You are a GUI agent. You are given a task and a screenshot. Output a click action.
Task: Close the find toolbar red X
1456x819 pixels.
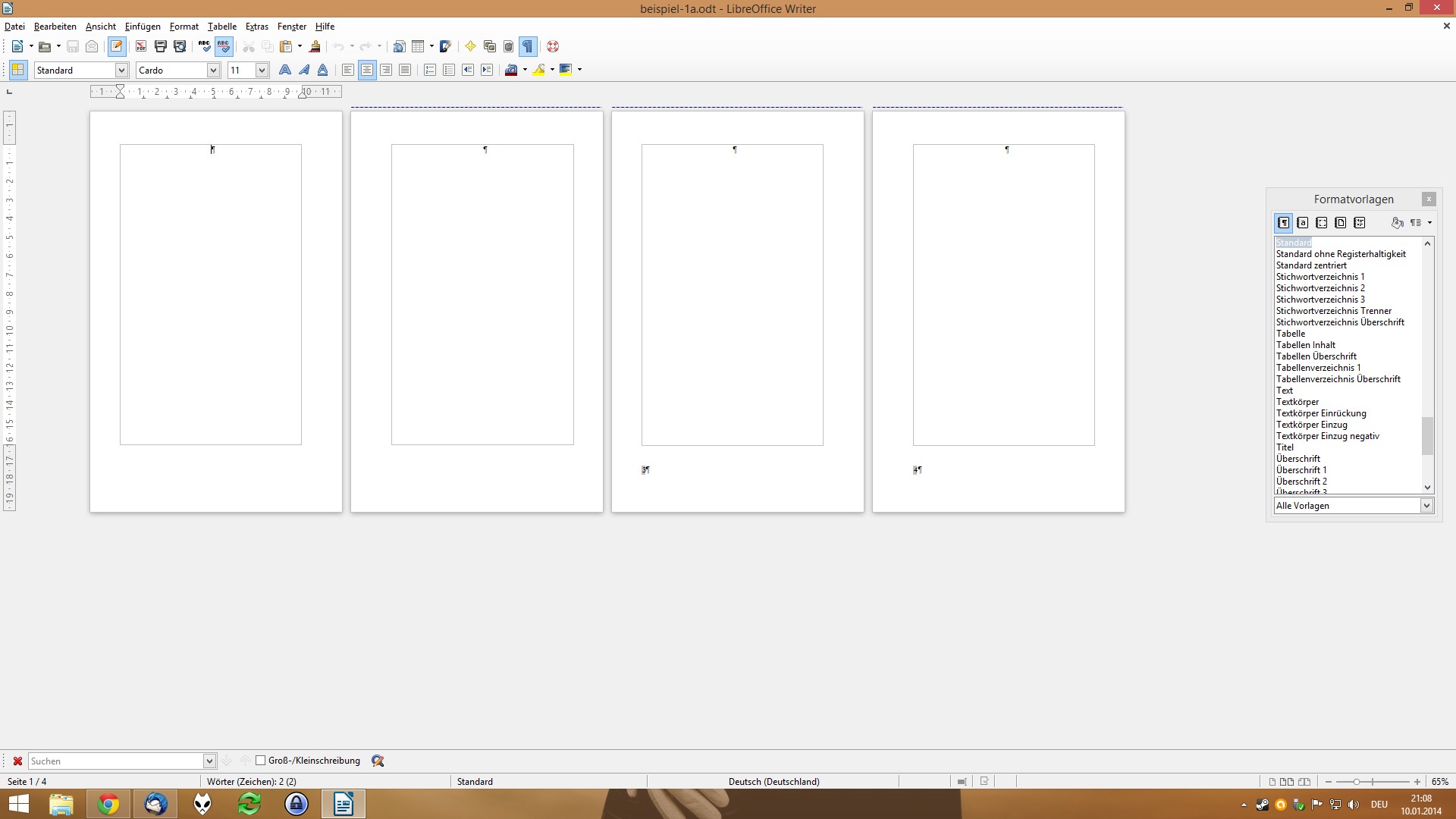click(17, 761)
